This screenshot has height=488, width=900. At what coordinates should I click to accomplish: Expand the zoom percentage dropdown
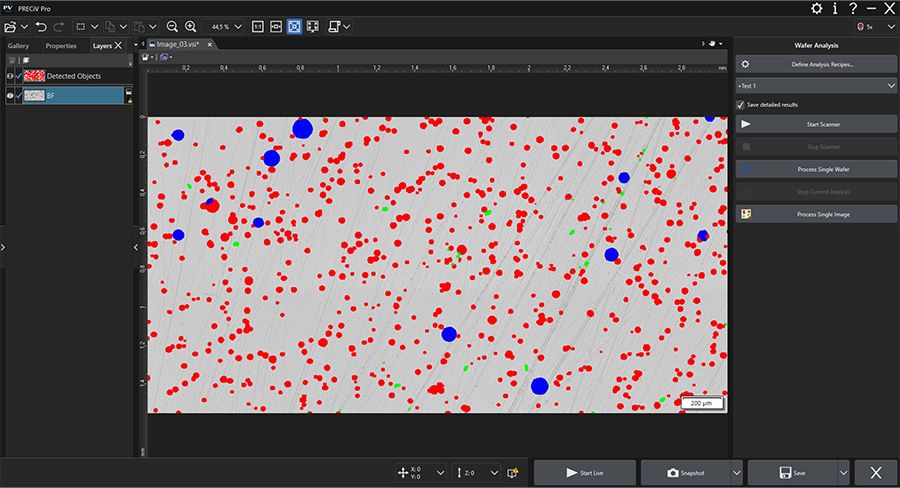[x=238, y=26]
